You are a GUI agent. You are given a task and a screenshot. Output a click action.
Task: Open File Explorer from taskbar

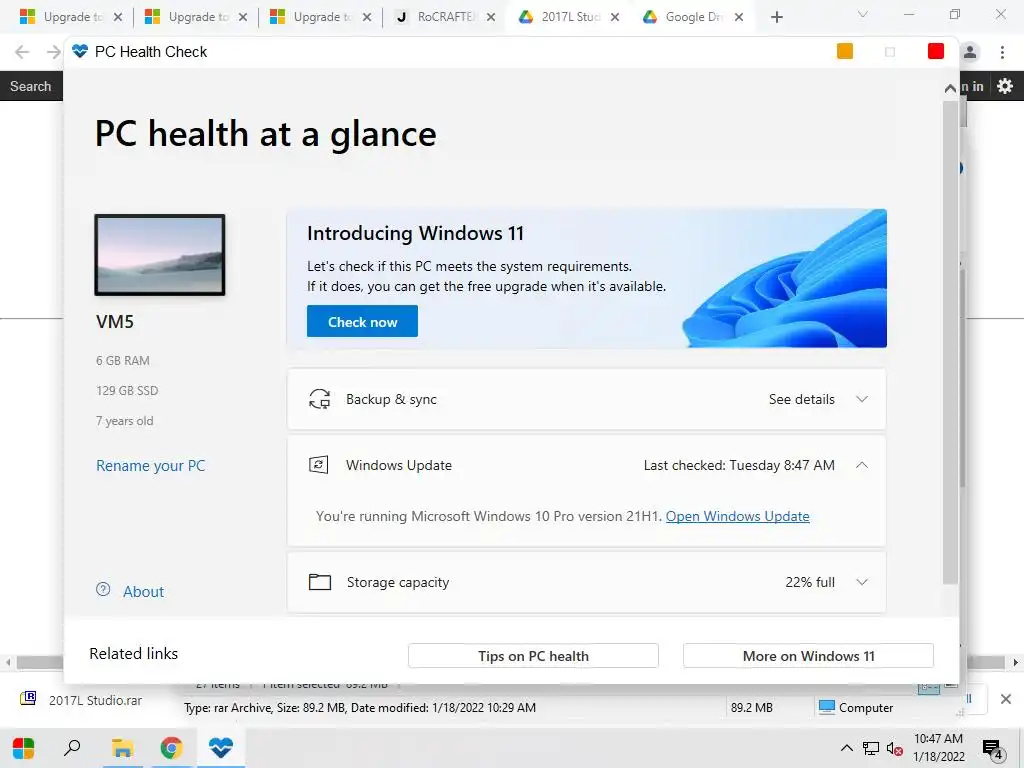point(122,748)
